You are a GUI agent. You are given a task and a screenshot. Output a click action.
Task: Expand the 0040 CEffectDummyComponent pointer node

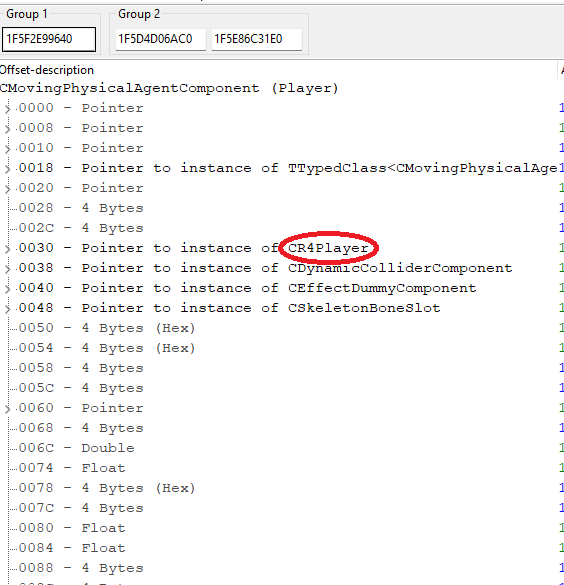click(7, 288)
